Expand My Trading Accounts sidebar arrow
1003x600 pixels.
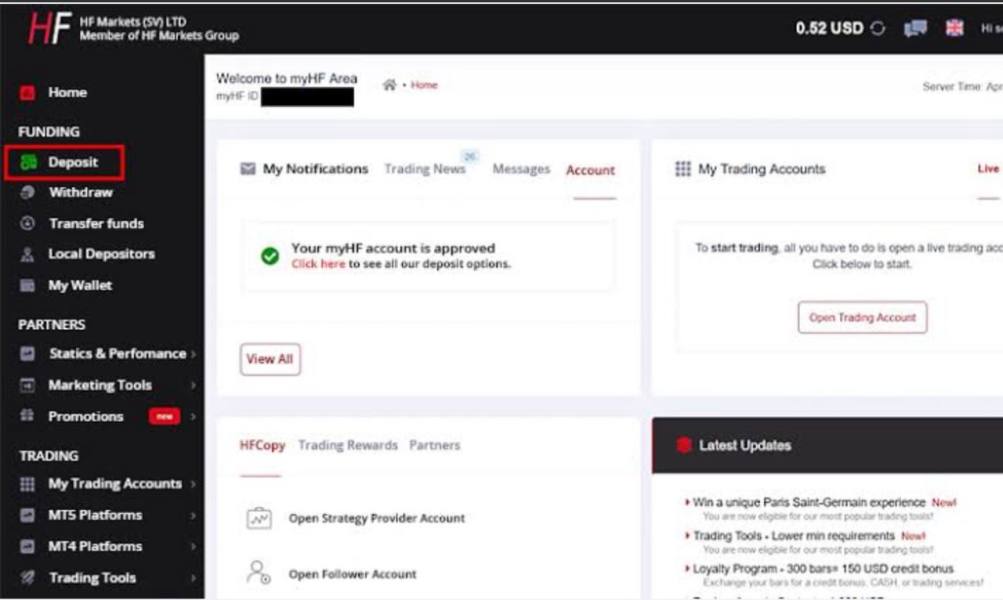pyautogui.click(x=193, y=484)
